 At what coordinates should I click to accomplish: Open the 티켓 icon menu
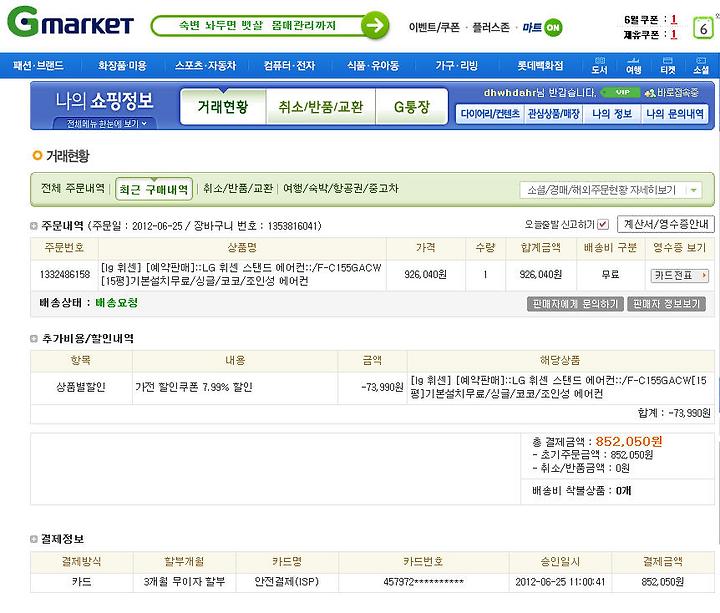668,66
